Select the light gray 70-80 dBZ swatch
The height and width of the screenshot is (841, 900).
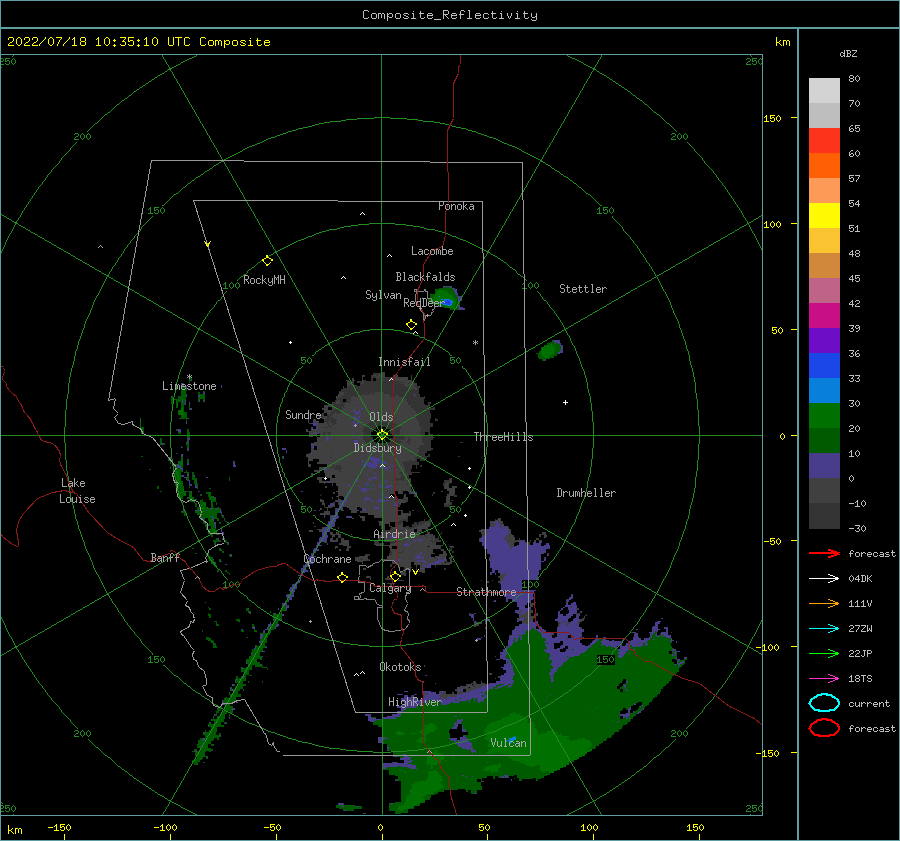click(x=824, y=91)
